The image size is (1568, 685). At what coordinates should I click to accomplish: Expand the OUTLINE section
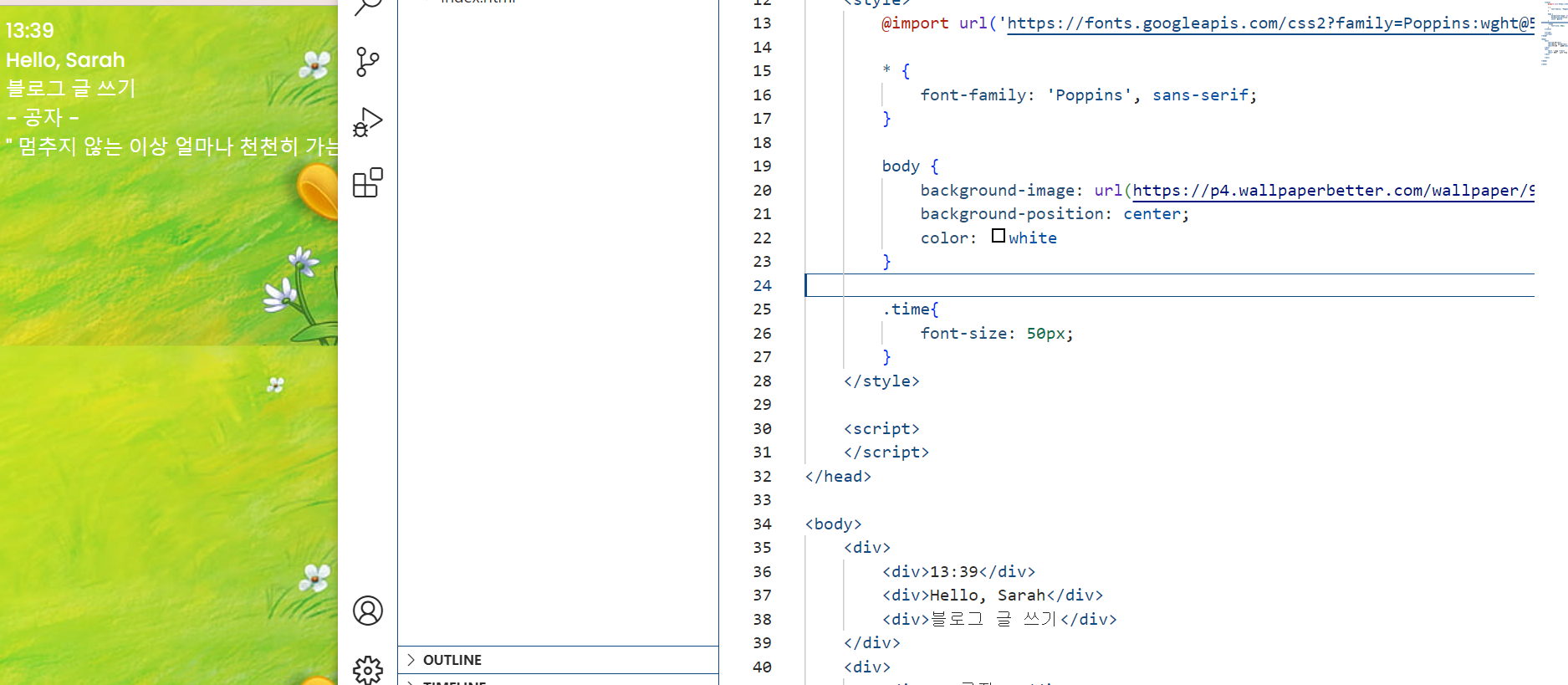[x=558, y=660]
